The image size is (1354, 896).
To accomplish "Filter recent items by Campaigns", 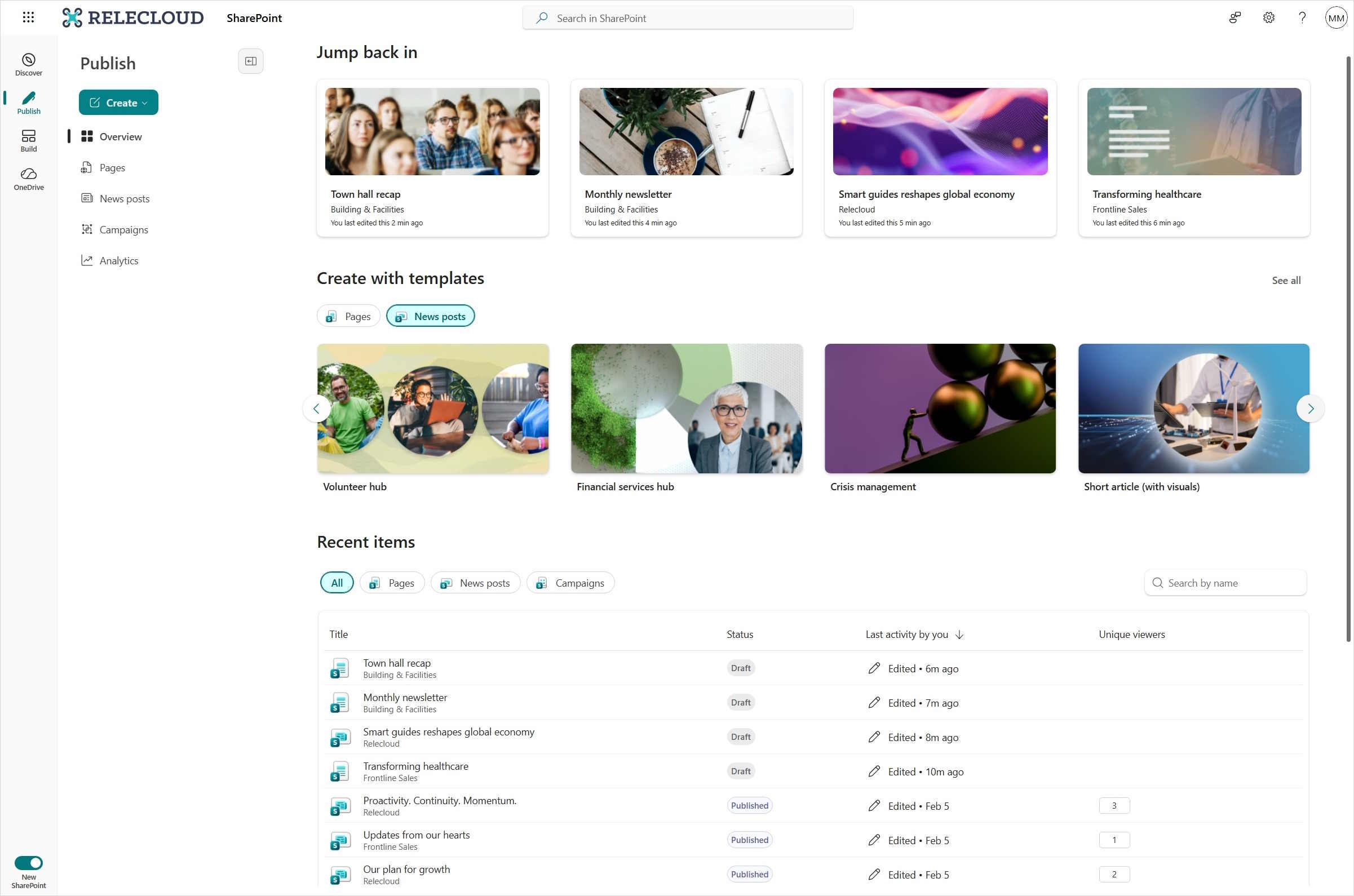I will [x=570, y=582].
